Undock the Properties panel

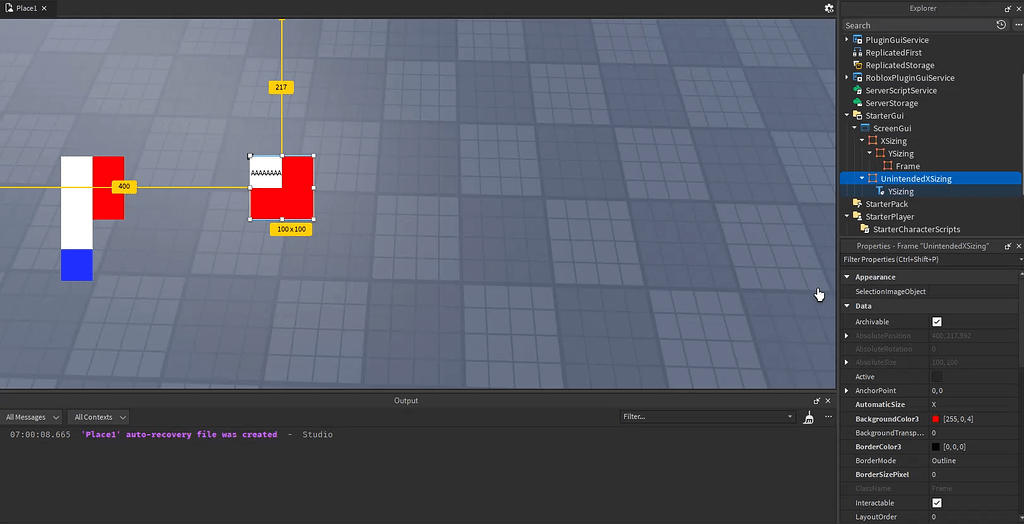1008,246
